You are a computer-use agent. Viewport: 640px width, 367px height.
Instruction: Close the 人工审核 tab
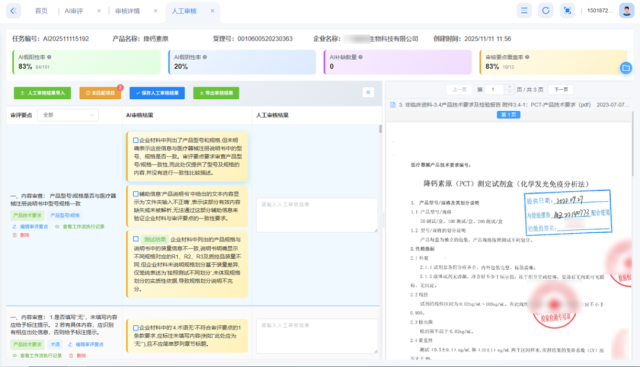tap(212, 11)
